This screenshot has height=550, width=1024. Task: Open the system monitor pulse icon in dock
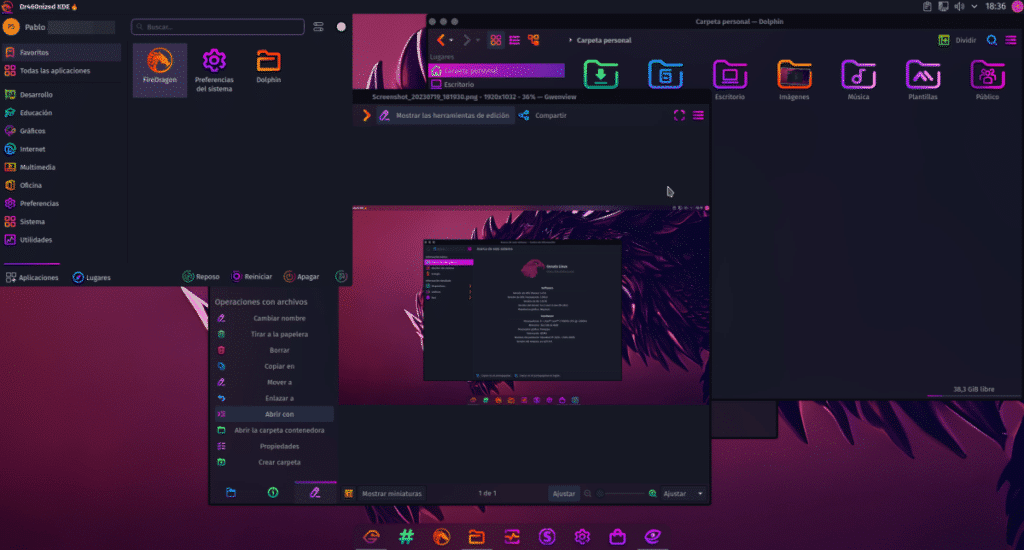coord(512,537)
